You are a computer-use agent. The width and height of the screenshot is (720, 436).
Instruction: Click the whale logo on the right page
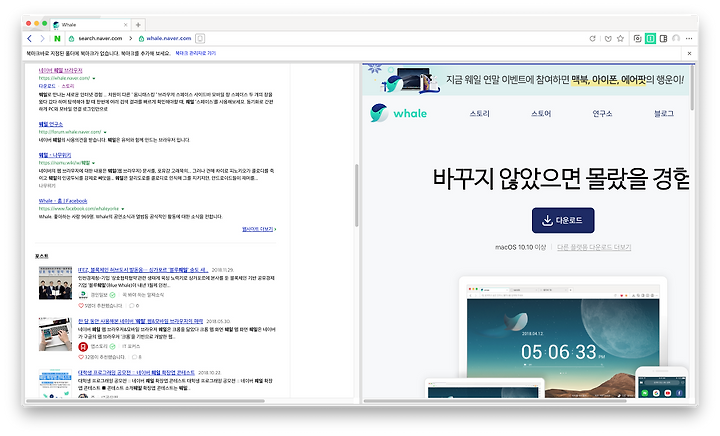point(399,113)
